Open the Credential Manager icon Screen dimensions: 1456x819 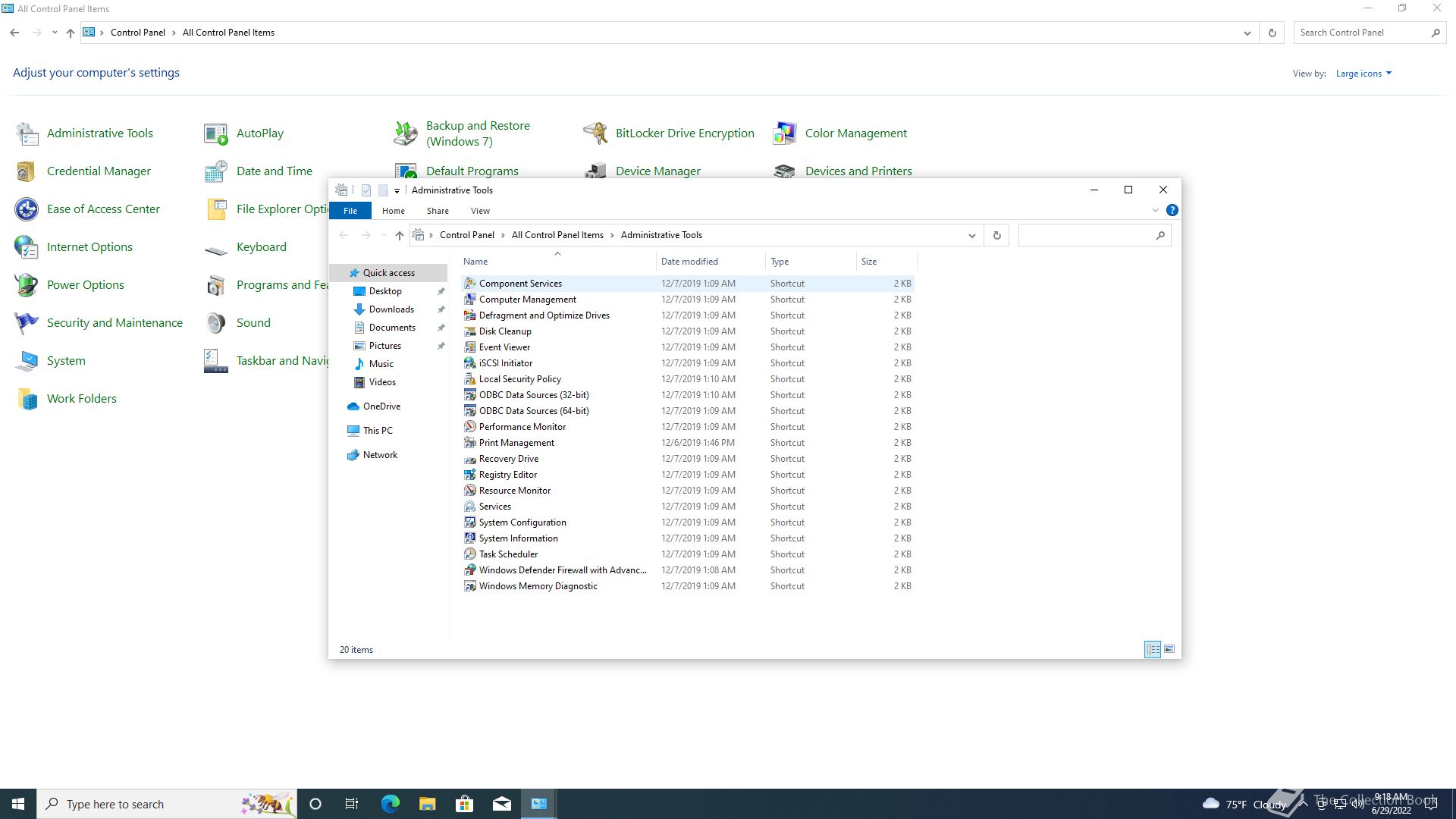(27, 171)
